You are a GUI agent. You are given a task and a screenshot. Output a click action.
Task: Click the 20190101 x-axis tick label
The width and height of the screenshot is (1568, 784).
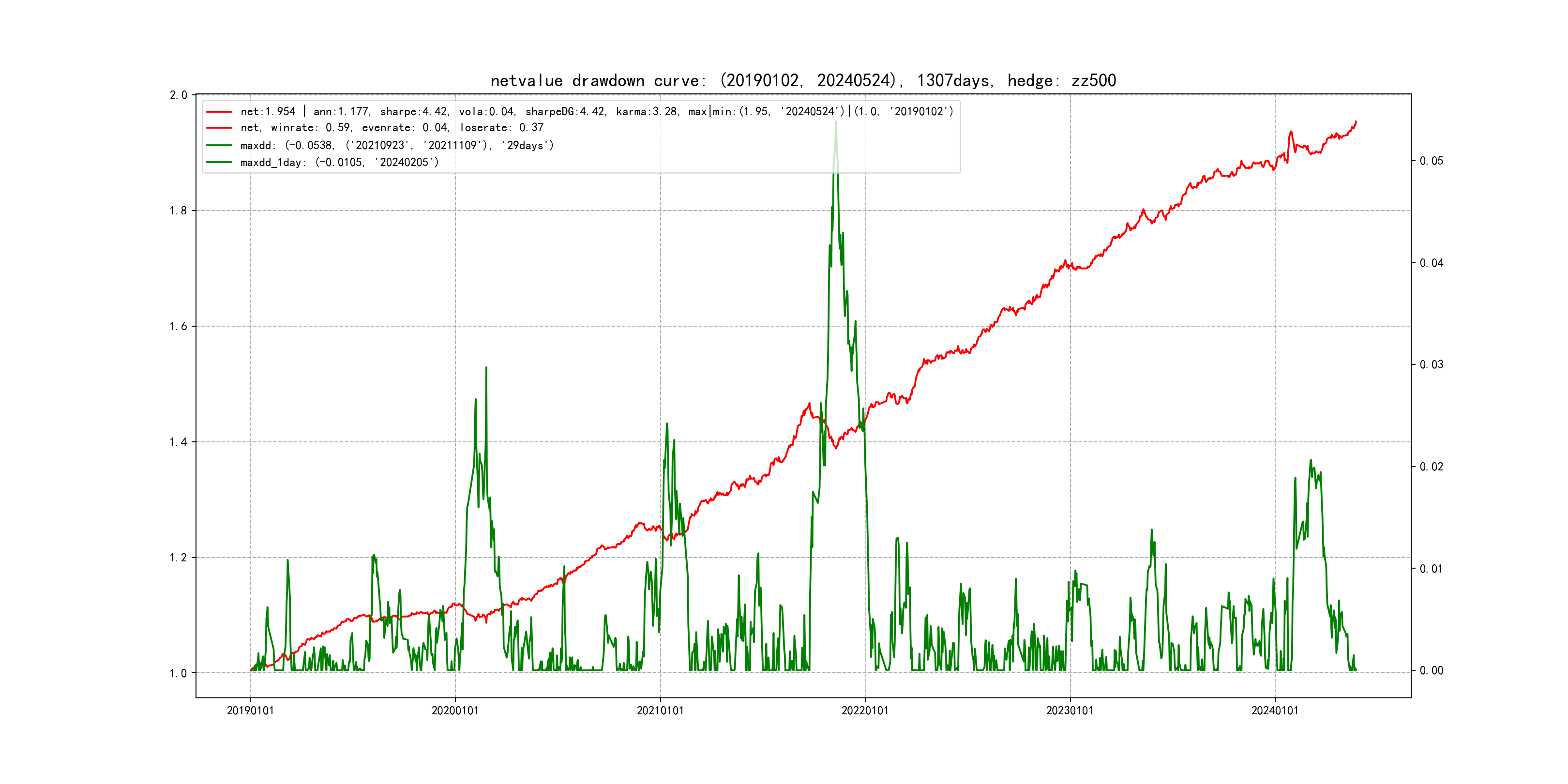250,711
